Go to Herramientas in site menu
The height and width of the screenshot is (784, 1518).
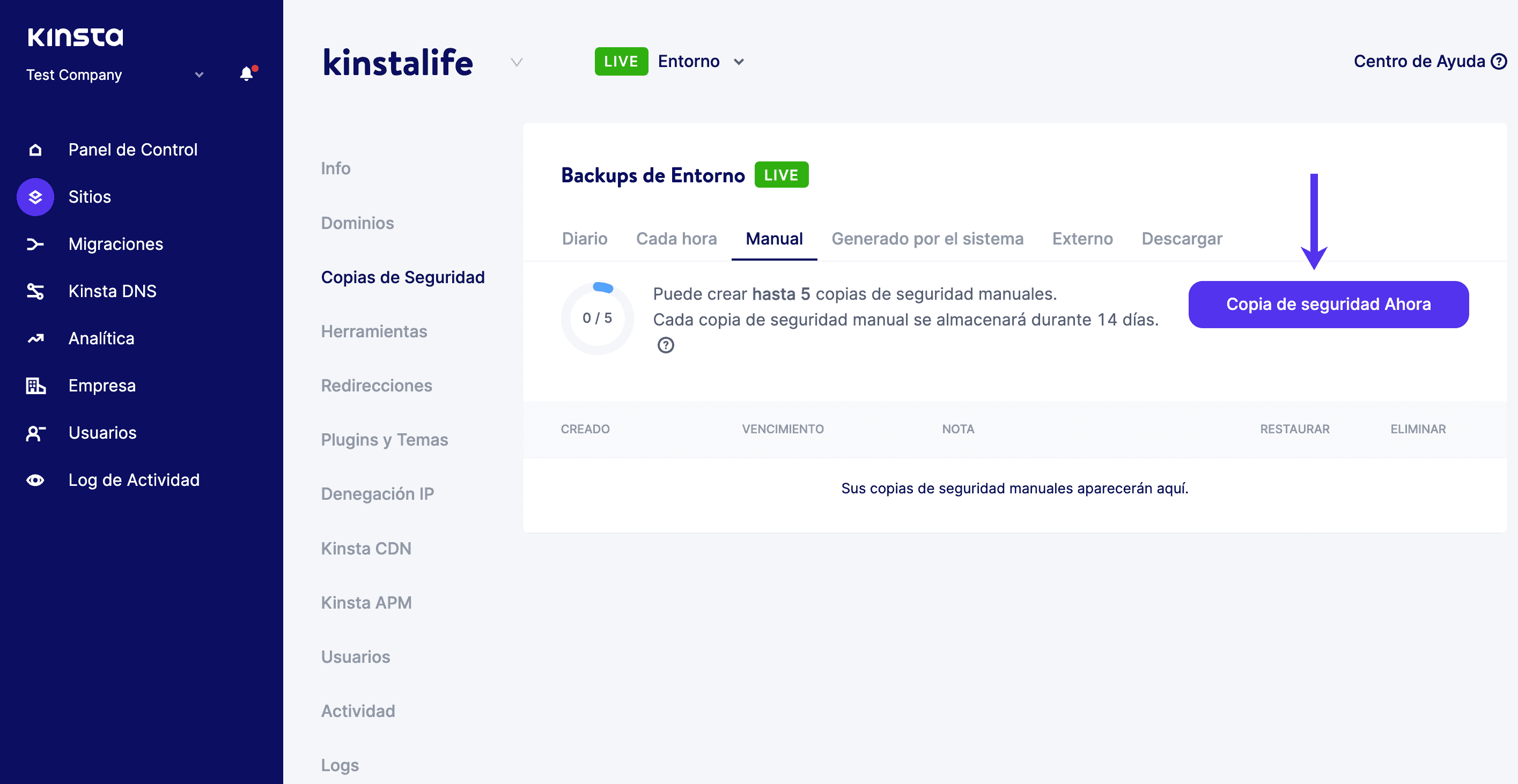(374, 331)
